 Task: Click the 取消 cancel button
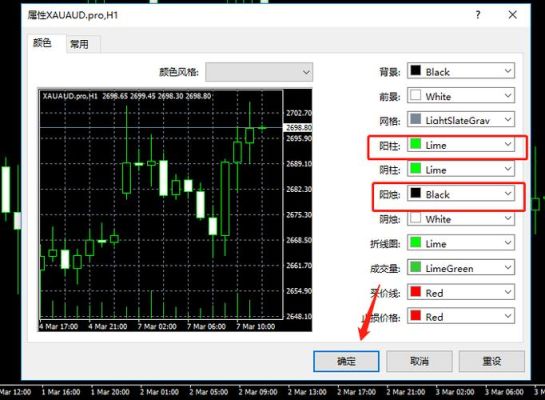419,361
